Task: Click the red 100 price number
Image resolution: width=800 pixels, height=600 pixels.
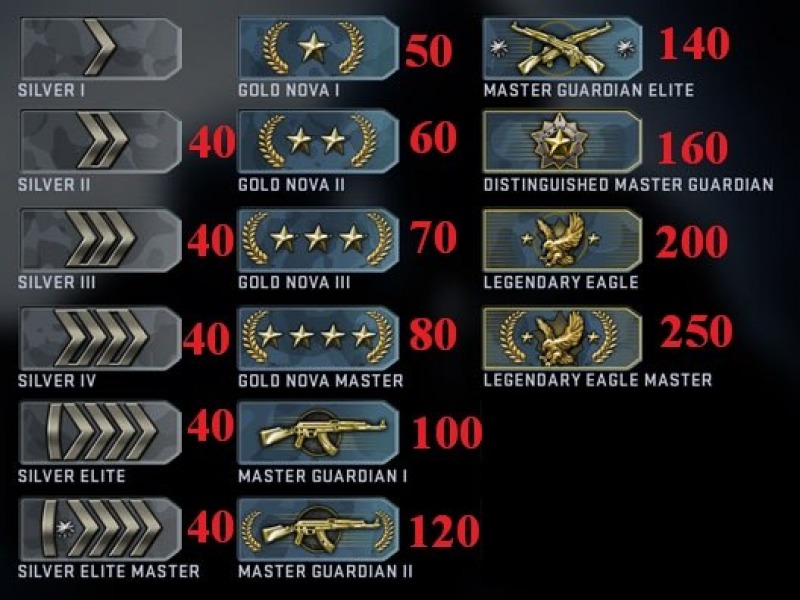Action: [447, 433]
